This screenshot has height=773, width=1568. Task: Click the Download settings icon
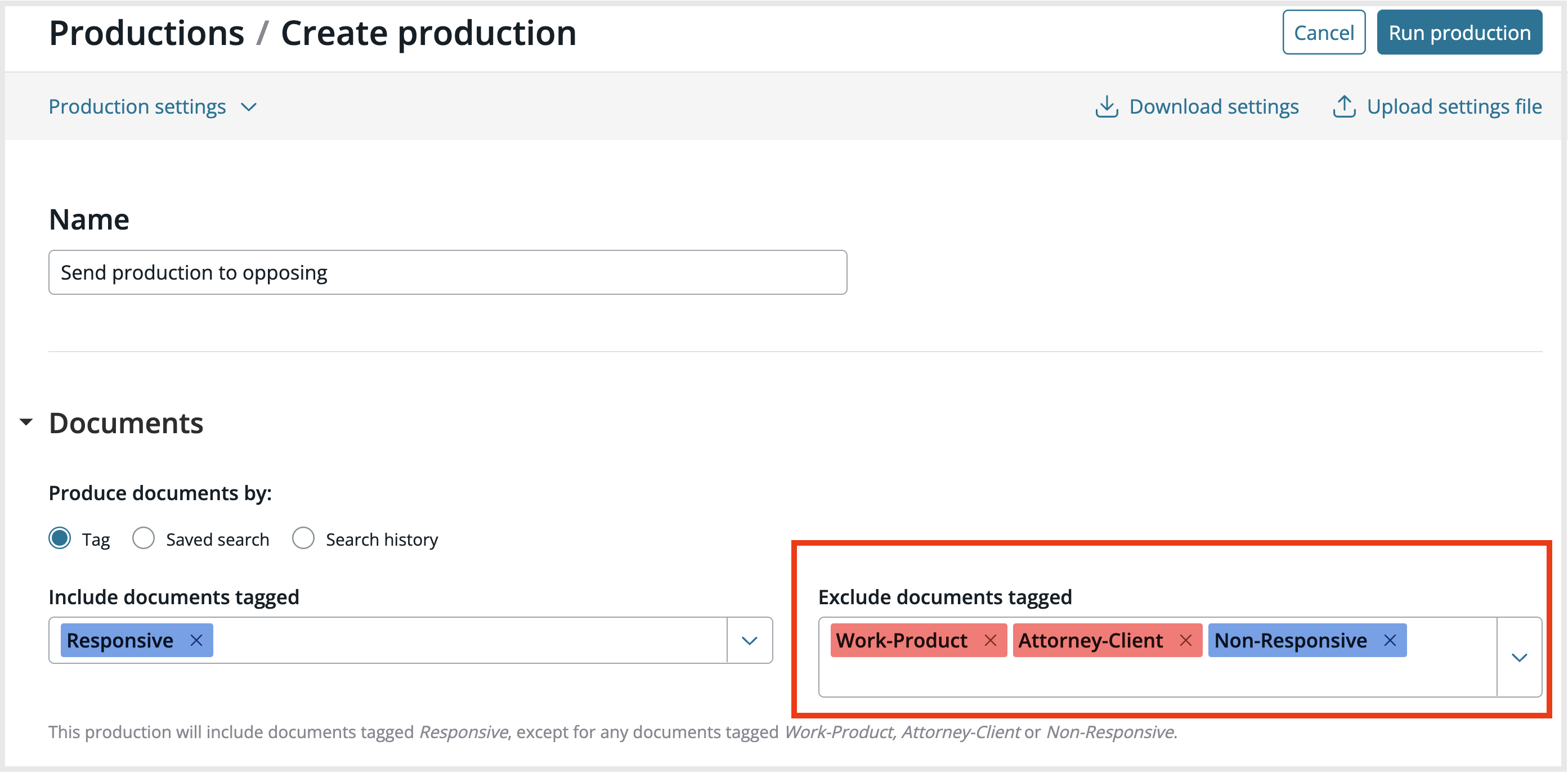click(1106, 106)
